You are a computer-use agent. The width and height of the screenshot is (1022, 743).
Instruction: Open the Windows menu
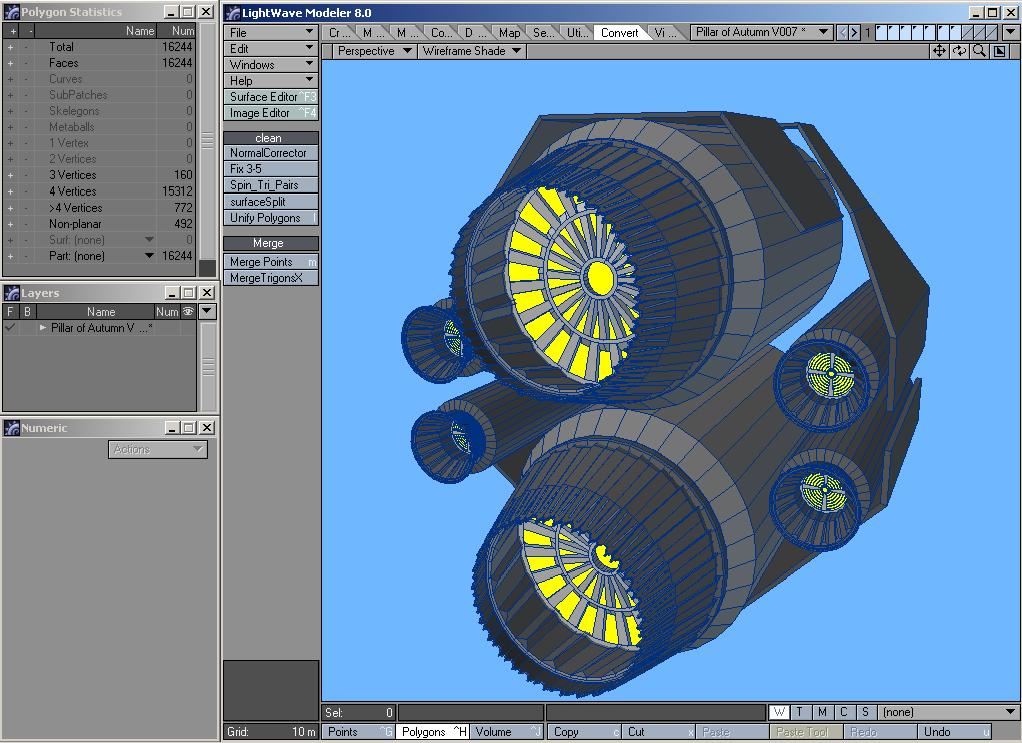pyautogui.click(x=271, y=65)
